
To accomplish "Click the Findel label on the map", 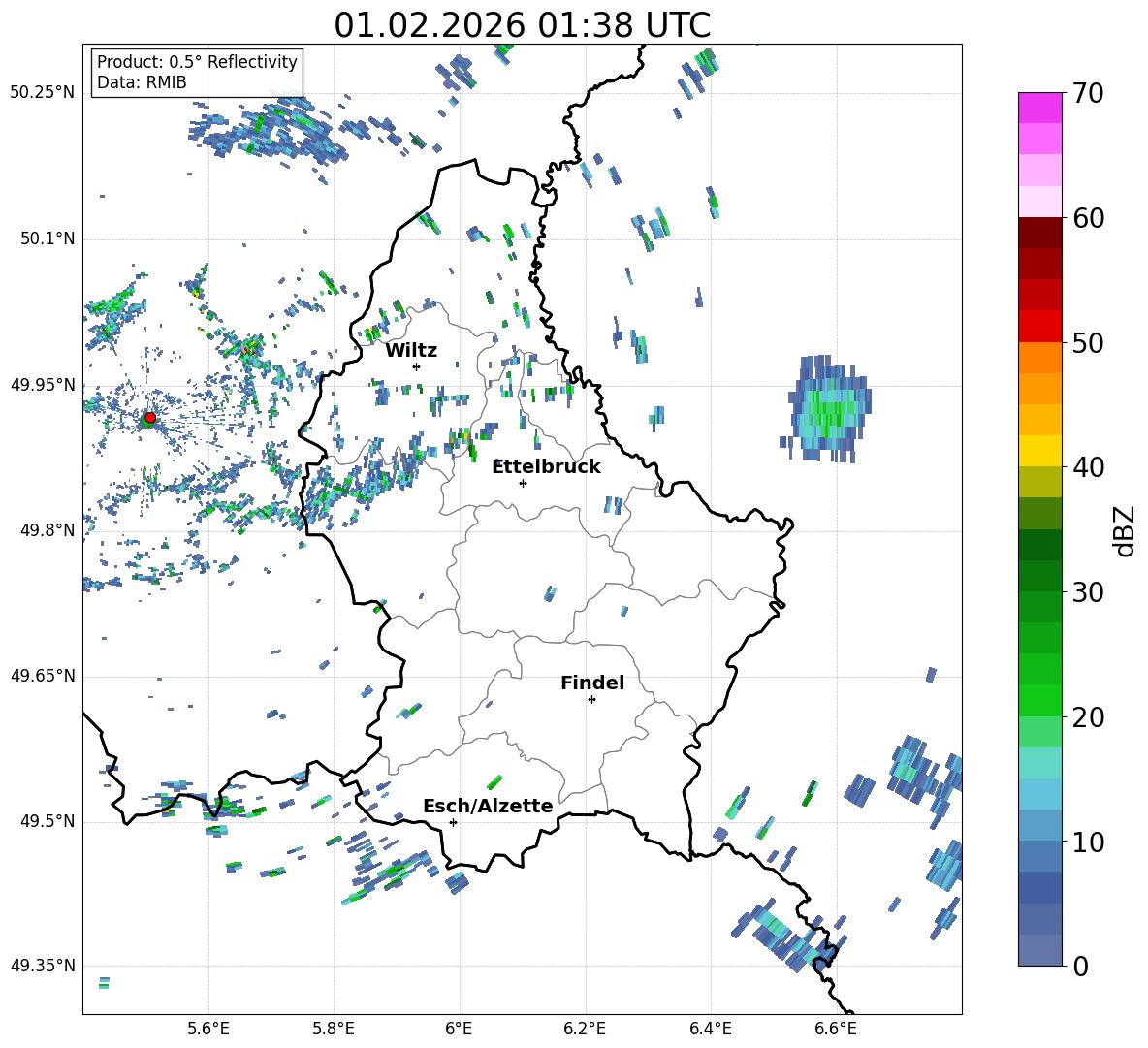I will (591, 683).
